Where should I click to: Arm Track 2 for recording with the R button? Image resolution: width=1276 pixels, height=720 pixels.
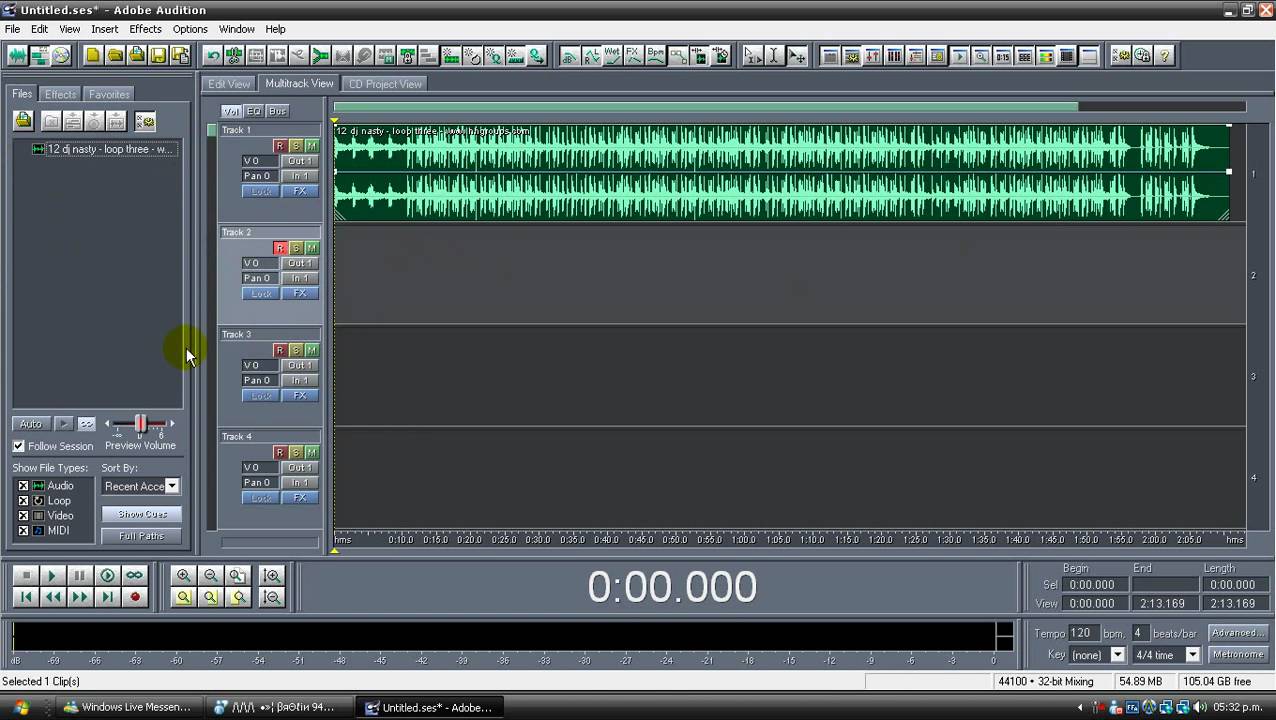pyautogui.click(x=280, y=247)
